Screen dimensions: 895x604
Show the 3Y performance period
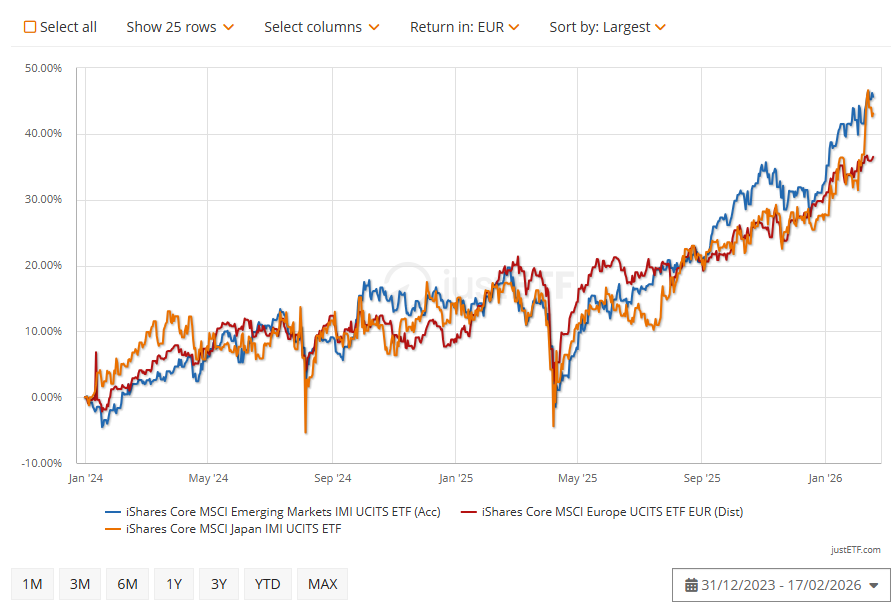pyautogui.click(x=219, y=584)
